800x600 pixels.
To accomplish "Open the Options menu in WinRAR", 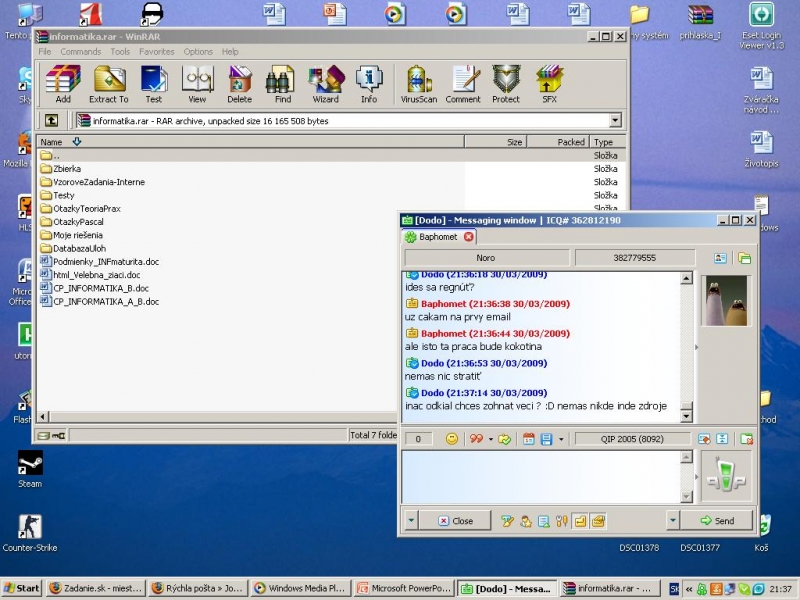I will 198,52.
